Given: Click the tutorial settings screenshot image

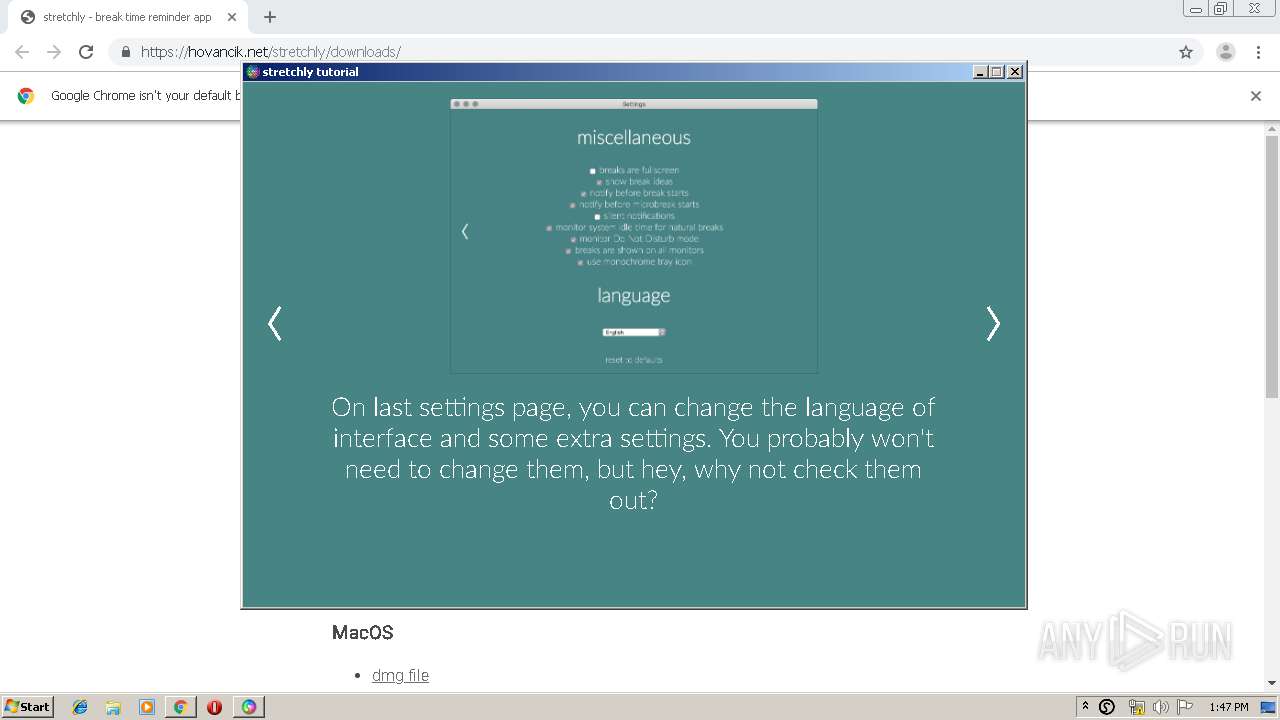Looking at the screenshot, I should coord(634,236).
